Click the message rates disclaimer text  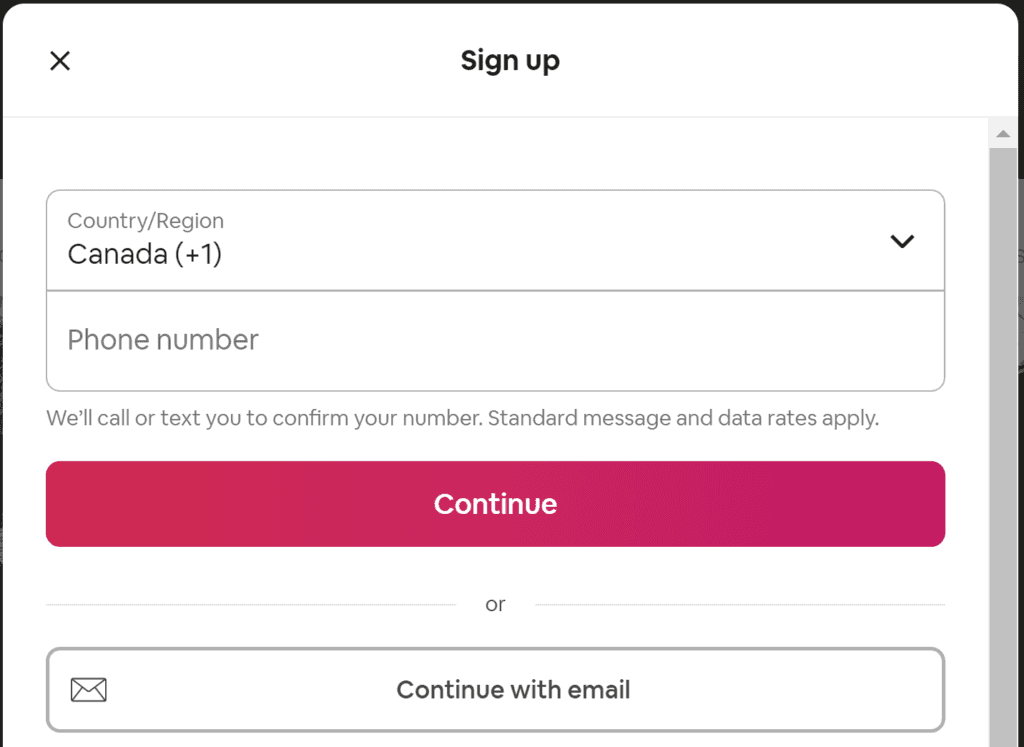point(462,418)
